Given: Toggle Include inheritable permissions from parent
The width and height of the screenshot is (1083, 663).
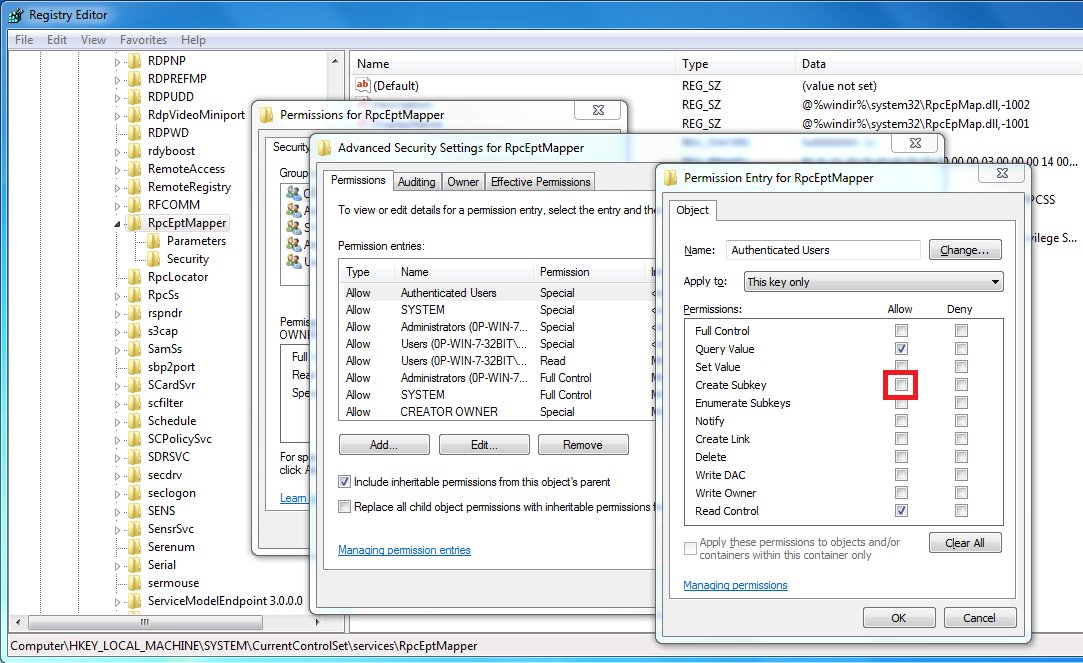Looking at the screenshot, I should click(x=344, y=481).
